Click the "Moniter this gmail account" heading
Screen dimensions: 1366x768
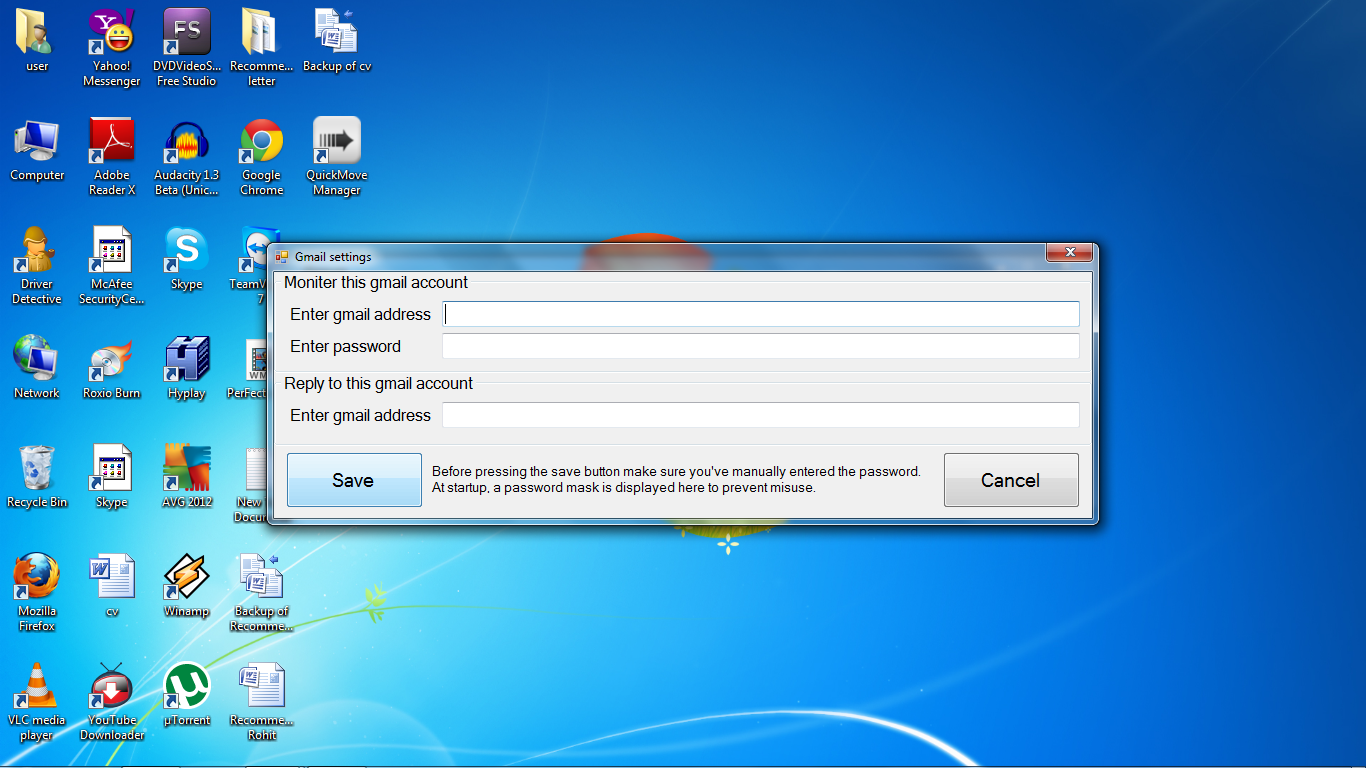376,282
